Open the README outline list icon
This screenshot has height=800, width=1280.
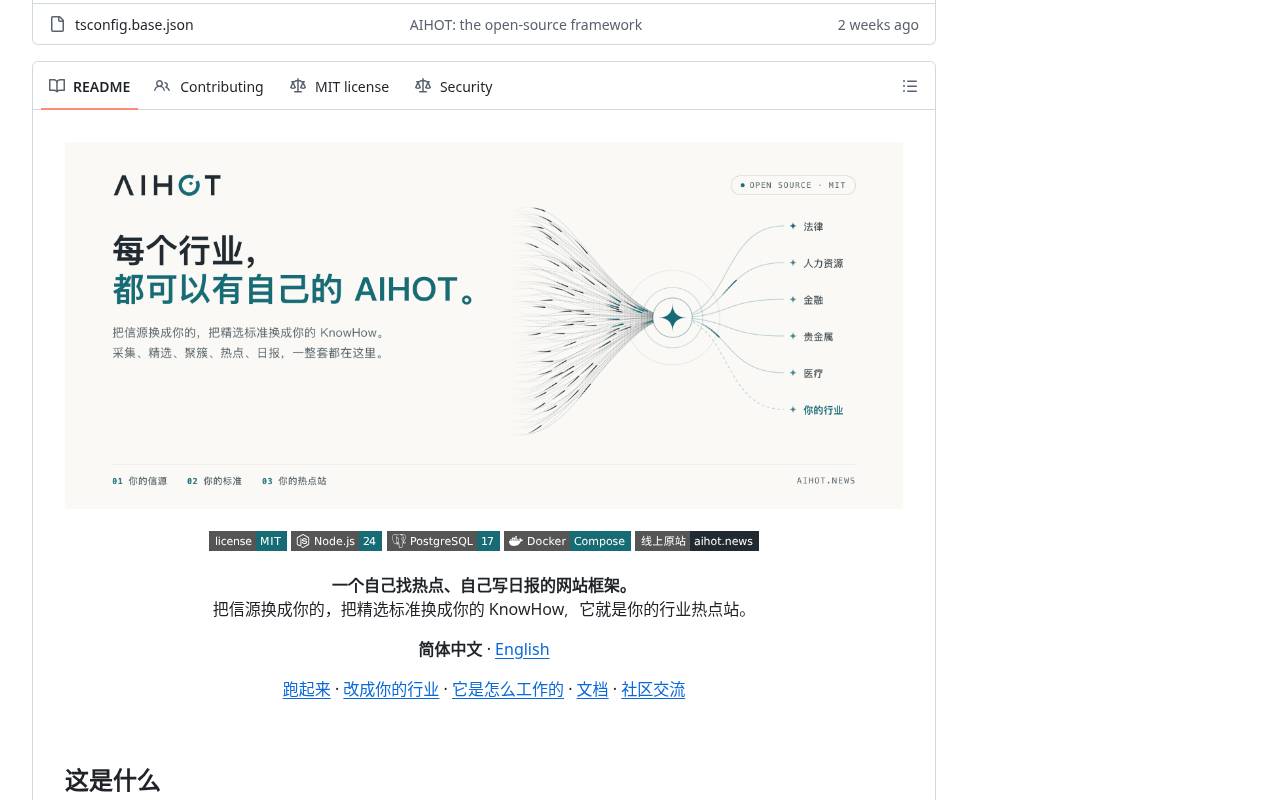(x=910, y=86)
